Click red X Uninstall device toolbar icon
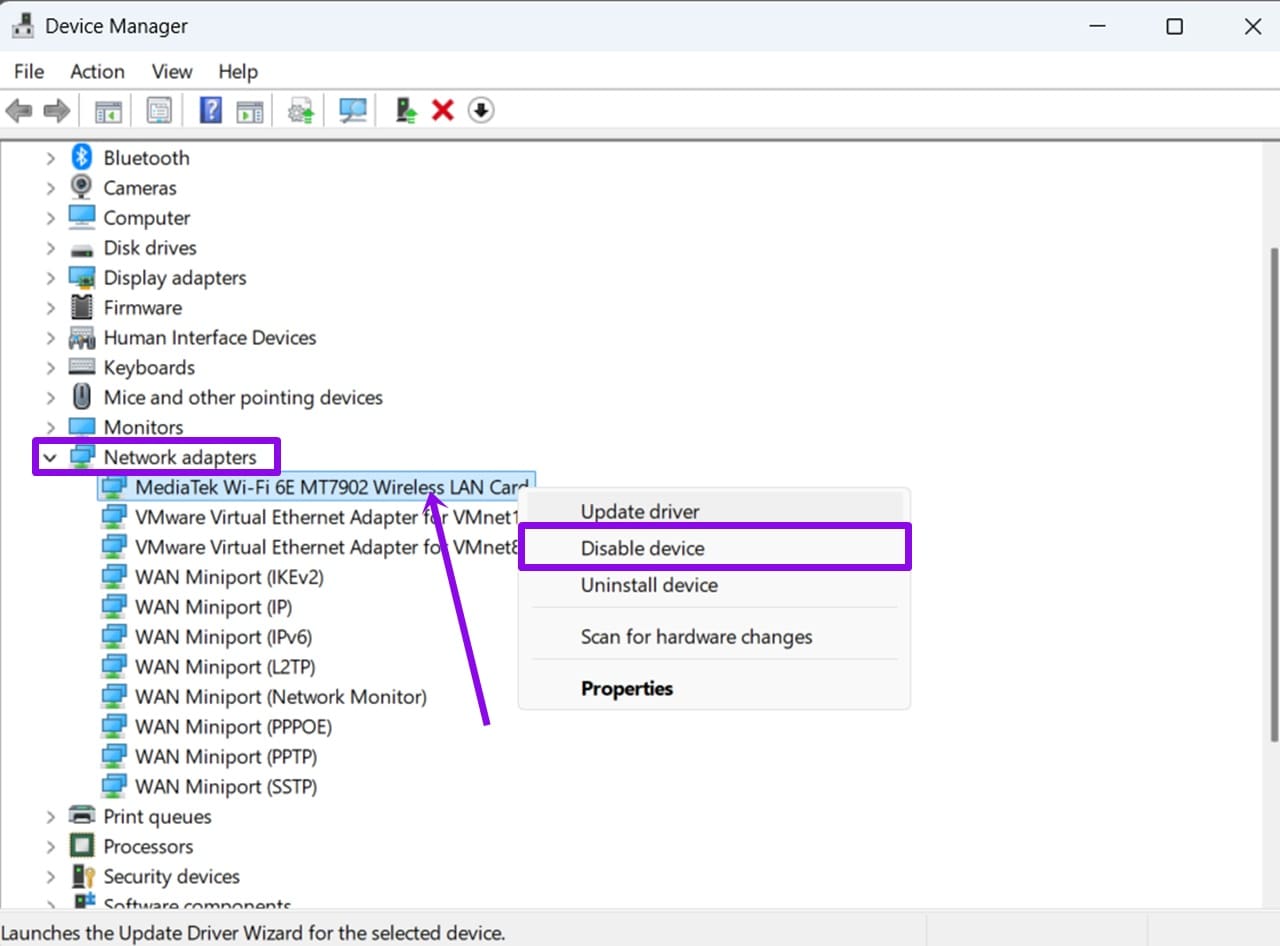Image resolution: width=1280 pixels, height=946 pixels. coord(443,110)
